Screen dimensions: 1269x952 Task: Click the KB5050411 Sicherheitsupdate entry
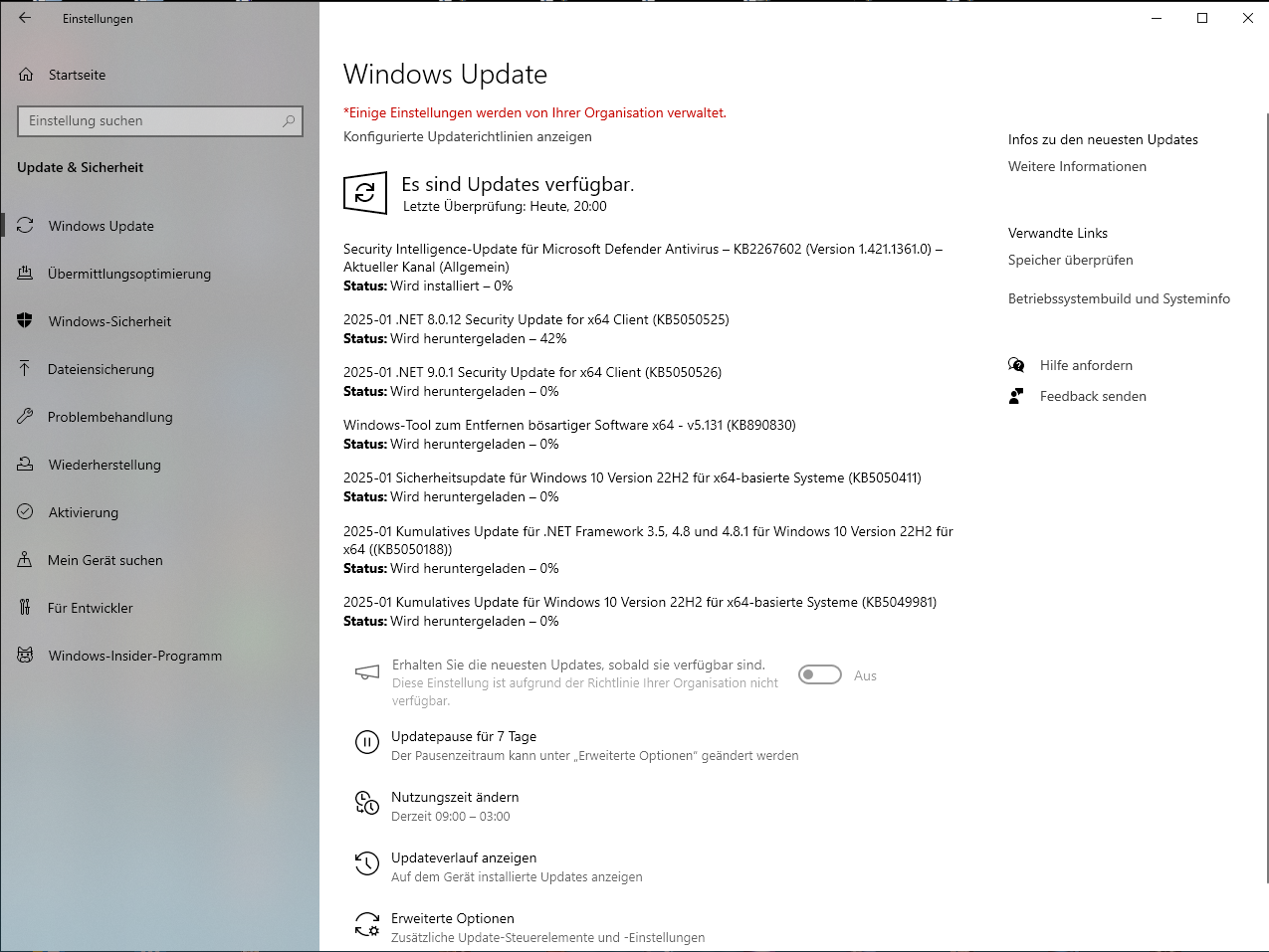632,477
